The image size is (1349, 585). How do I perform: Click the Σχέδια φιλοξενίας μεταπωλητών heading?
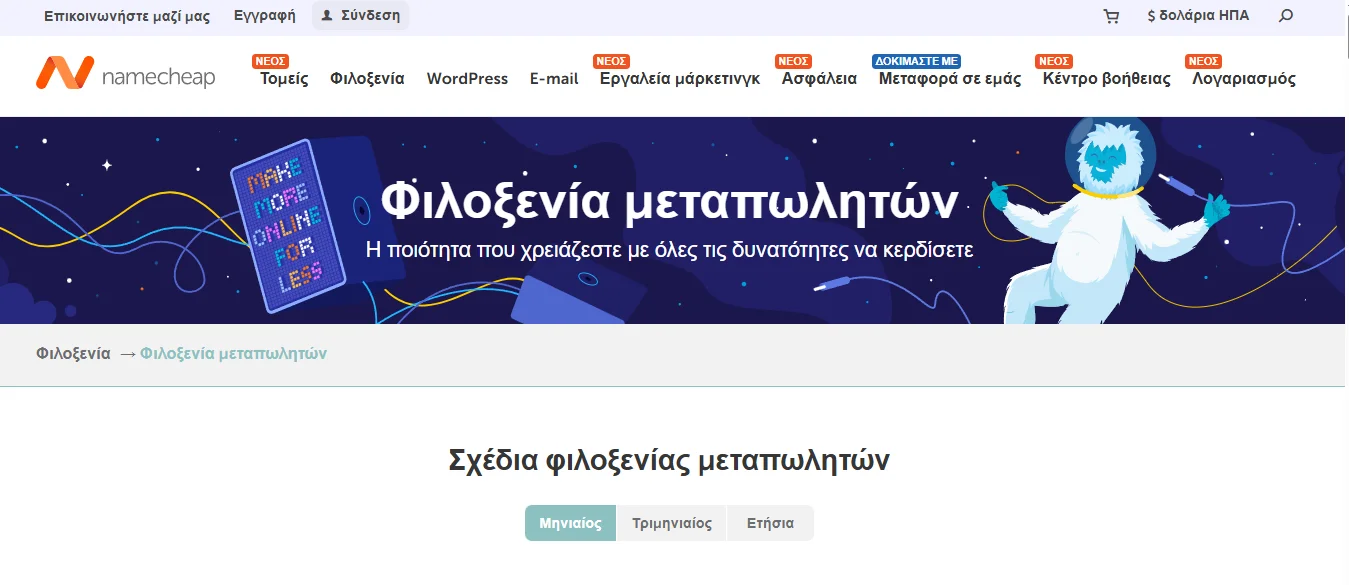tap(669, 460)
